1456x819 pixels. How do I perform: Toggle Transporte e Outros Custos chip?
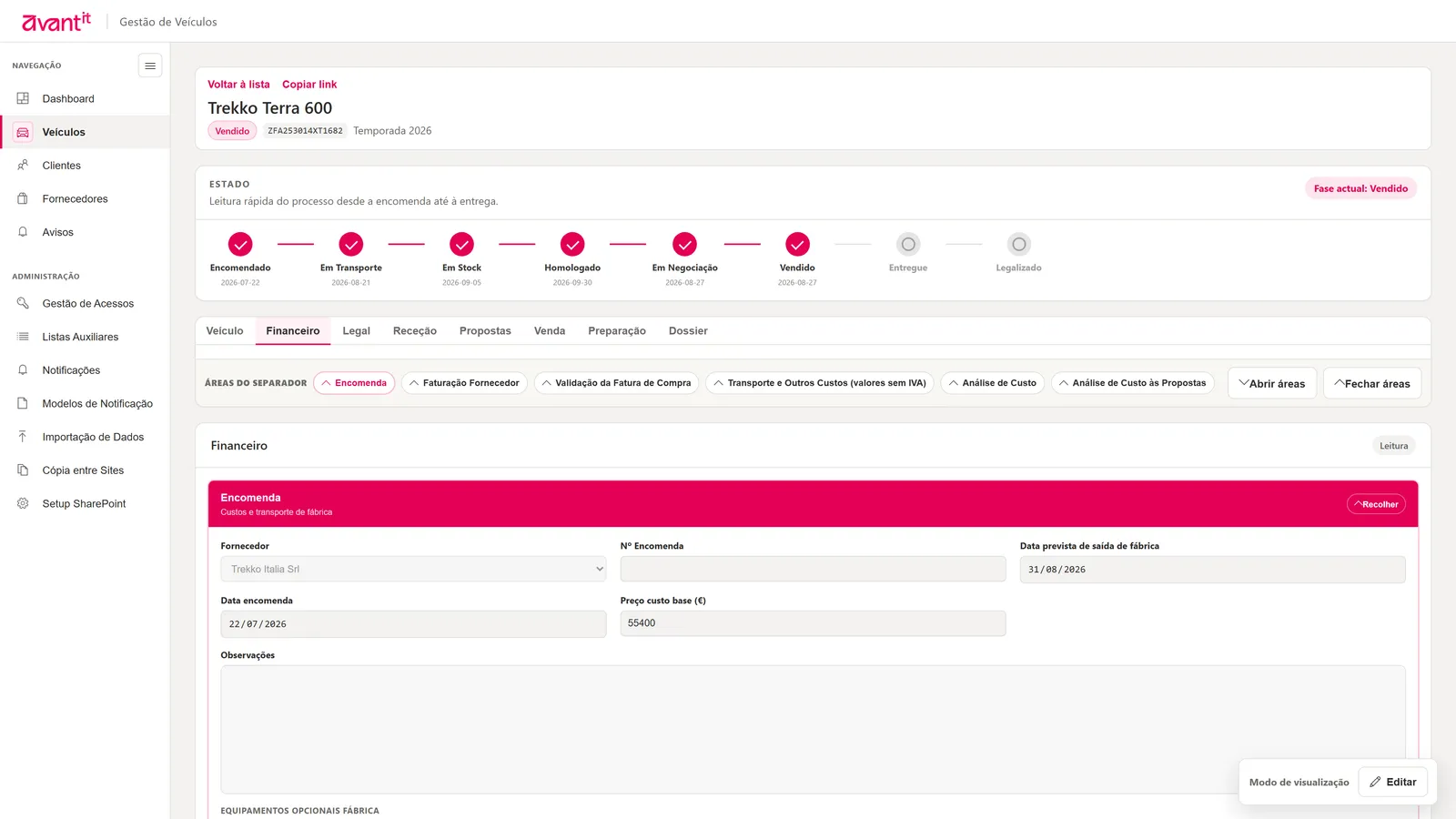(x=820, y=383)
